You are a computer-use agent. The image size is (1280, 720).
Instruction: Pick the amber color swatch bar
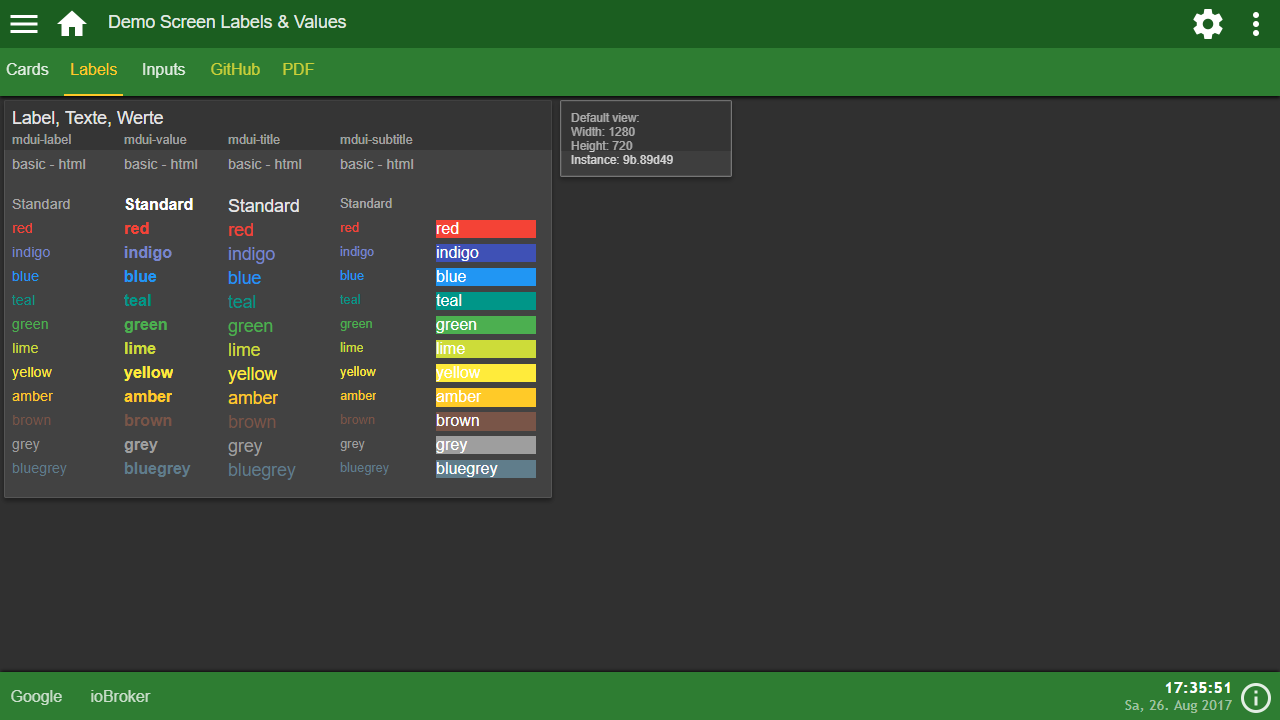[x=486, y=397]
